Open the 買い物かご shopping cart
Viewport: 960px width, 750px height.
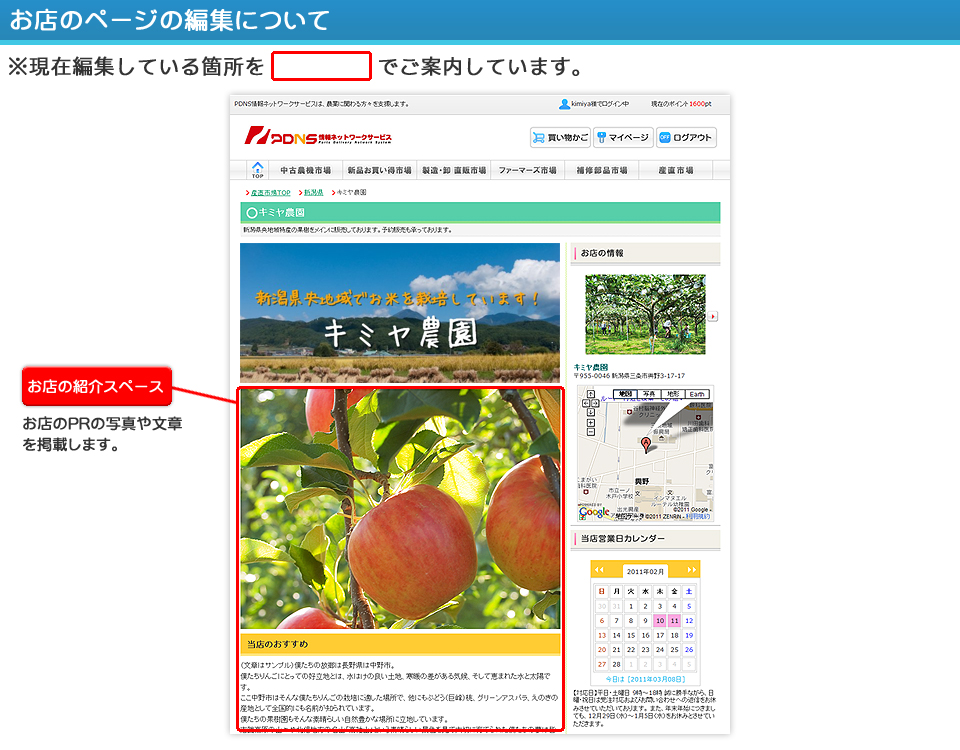point(560,138)
